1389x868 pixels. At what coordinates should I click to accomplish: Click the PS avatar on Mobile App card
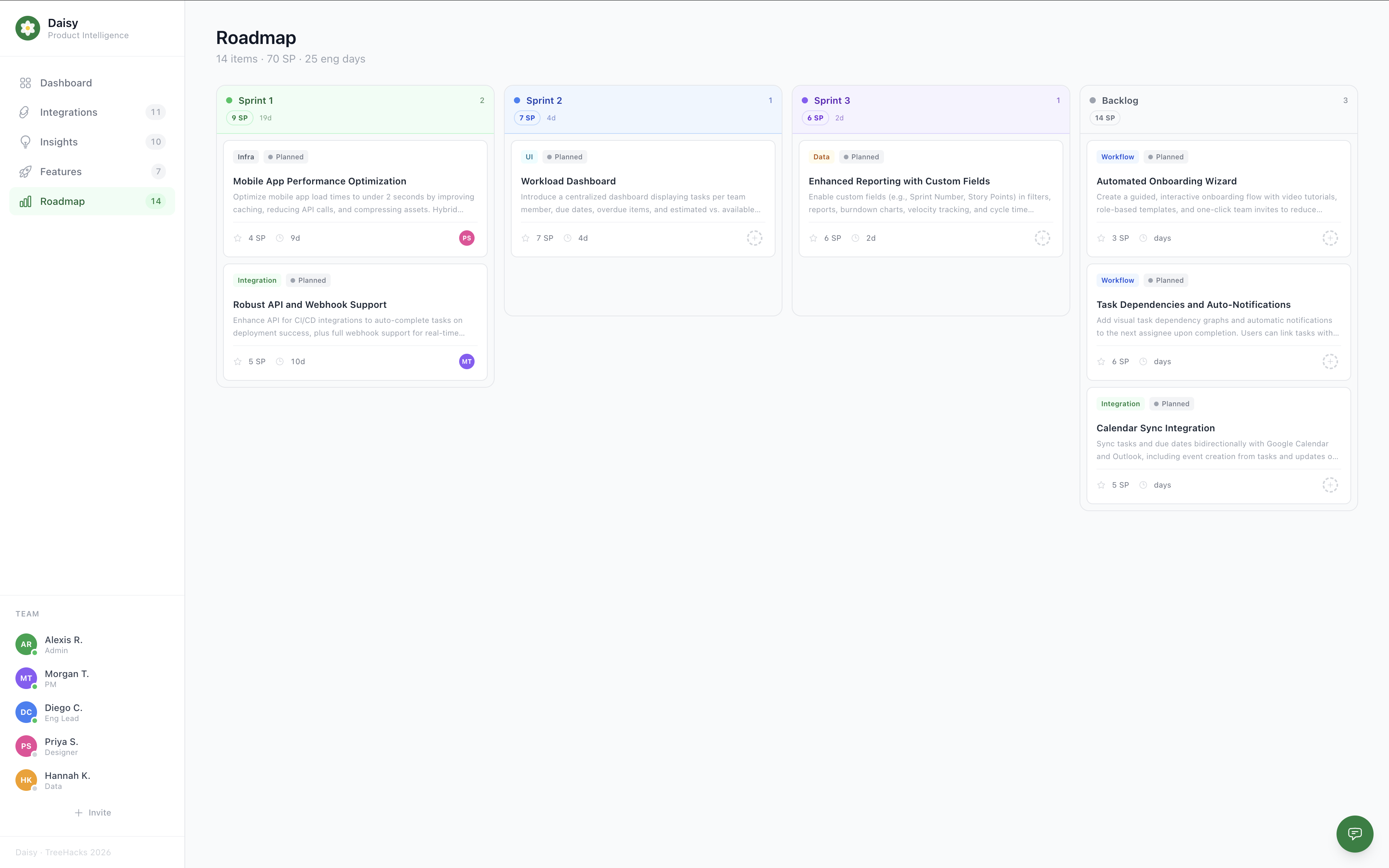[466, 238]
